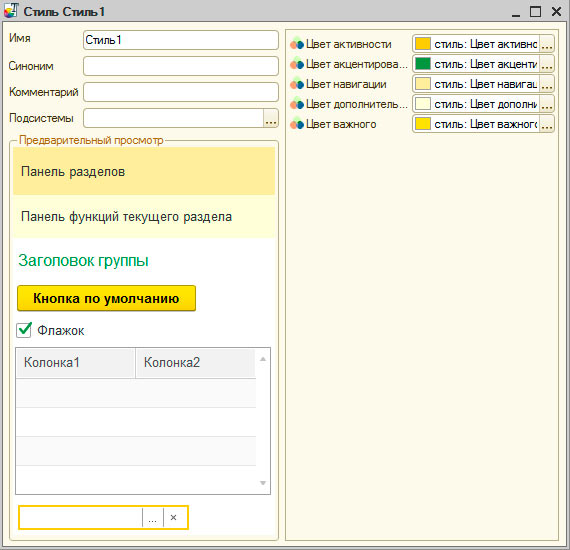Click the style icon beside Цвет важного

pyautogui.click(x=297, y=124)
